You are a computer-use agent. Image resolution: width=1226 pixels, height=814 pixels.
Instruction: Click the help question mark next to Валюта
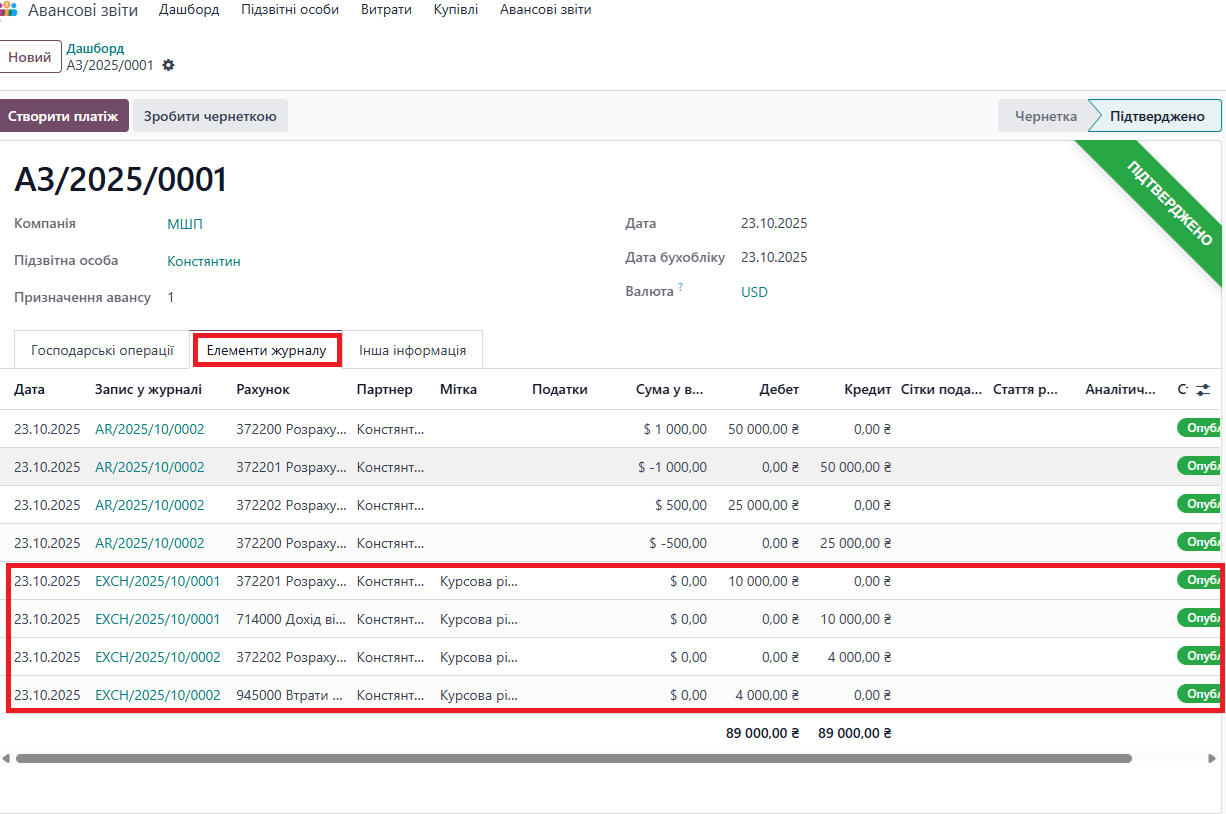(681, 288)
